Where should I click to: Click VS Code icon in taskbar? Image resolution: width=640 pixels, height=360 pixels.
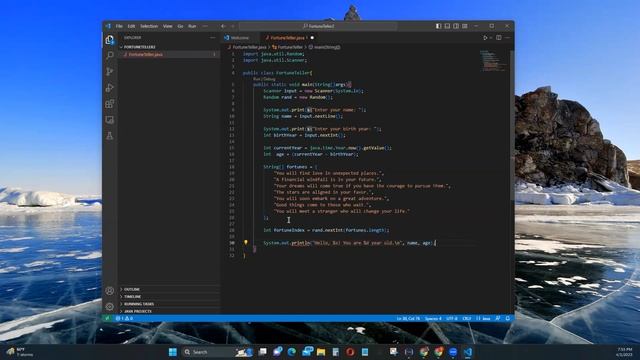[468, 352]
